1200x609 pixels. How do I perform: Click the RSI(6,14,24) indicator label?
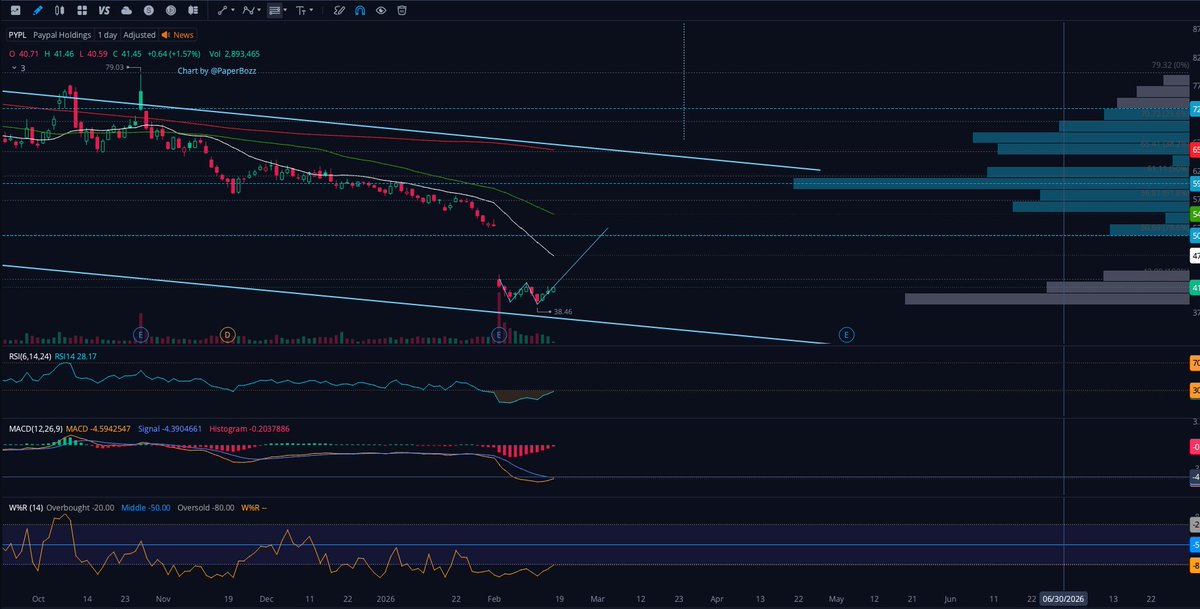click(x=28, y=356)
